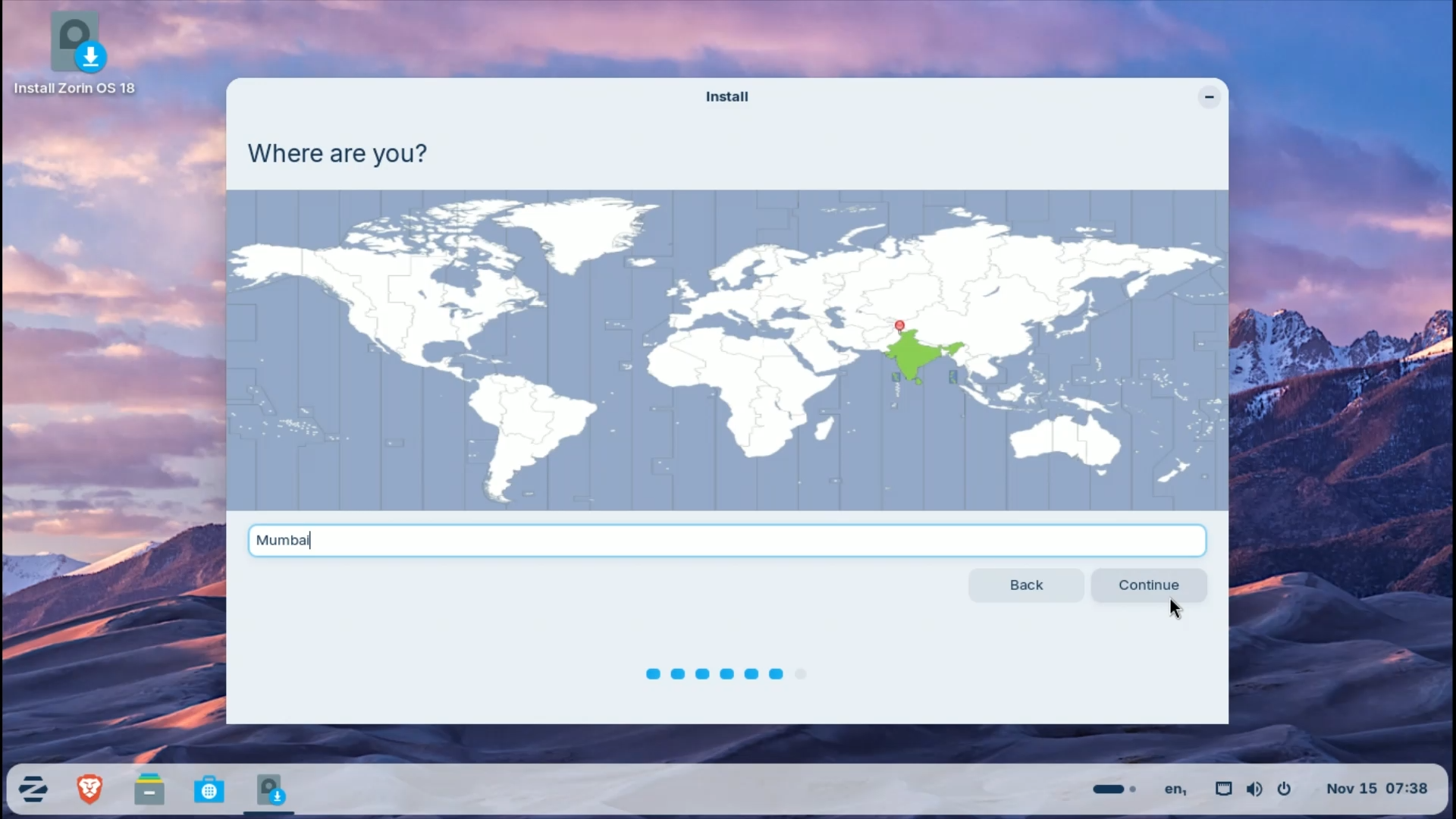This screenshot has width=1456, height=819.
Task: Open the Zorin menu from the taskbar
Action: [33, 789]
